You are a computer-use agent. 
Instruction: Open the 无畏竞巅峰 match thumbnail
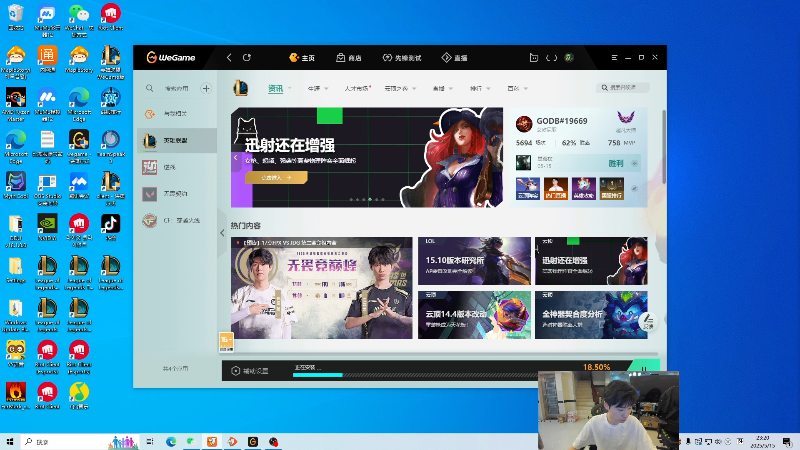(x=321, y=288)
